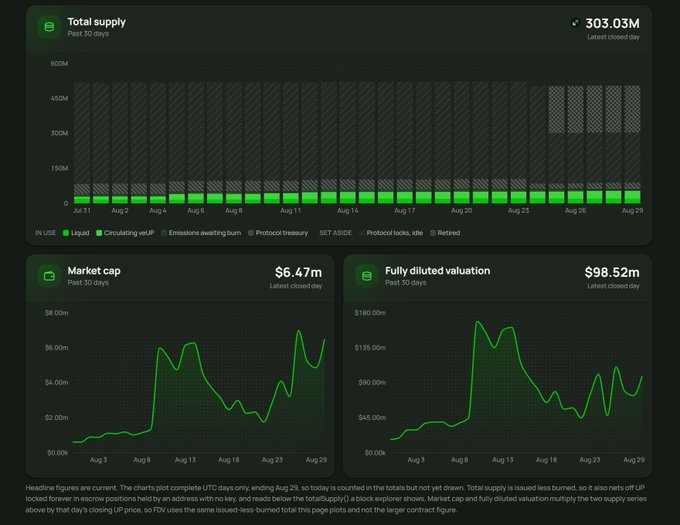Click the 450M y-axis label
680x525 pixels.
[59, 98]
